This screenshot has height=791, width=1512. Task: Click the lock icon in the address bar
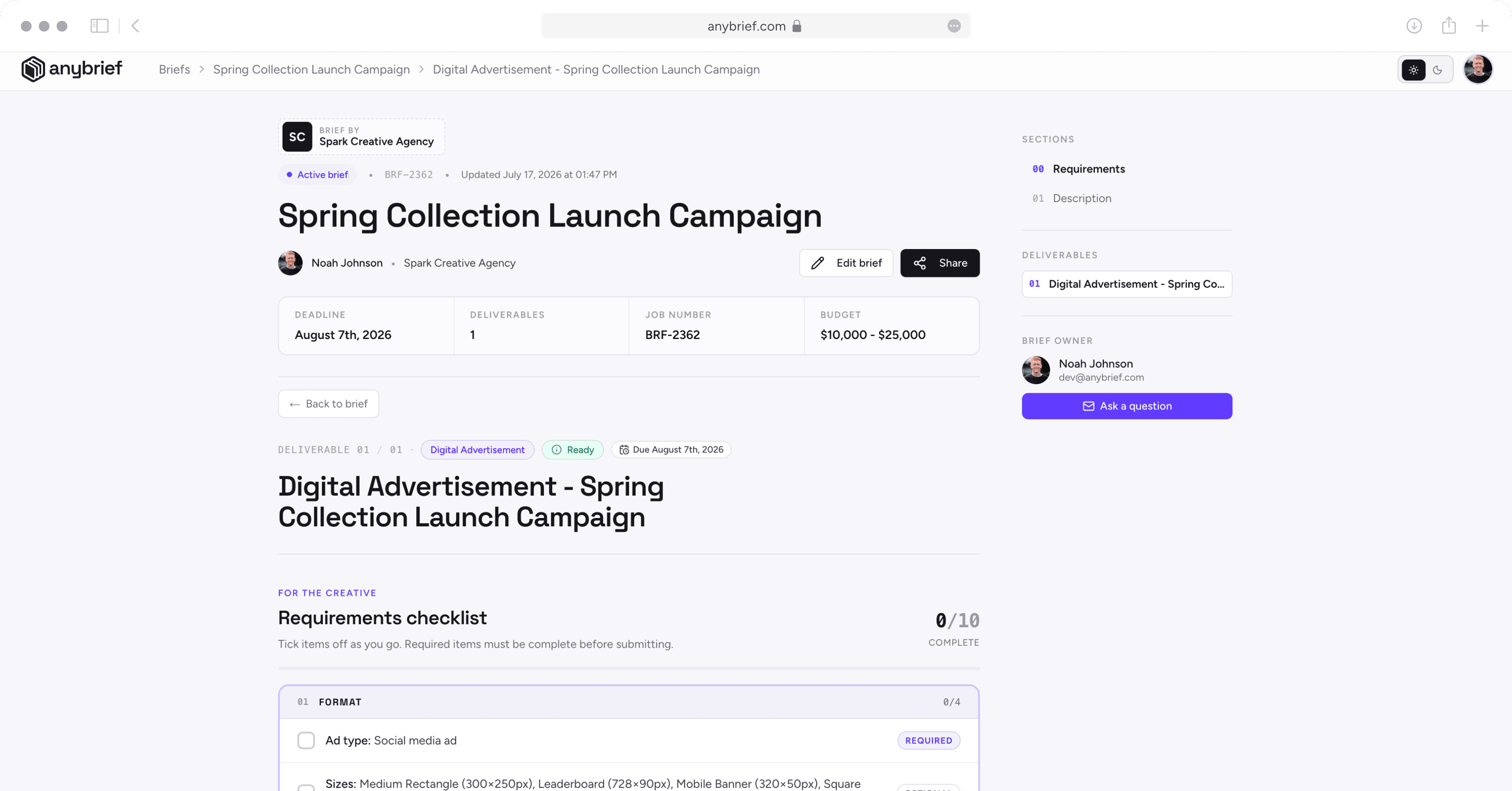click(x=796, y=26)
